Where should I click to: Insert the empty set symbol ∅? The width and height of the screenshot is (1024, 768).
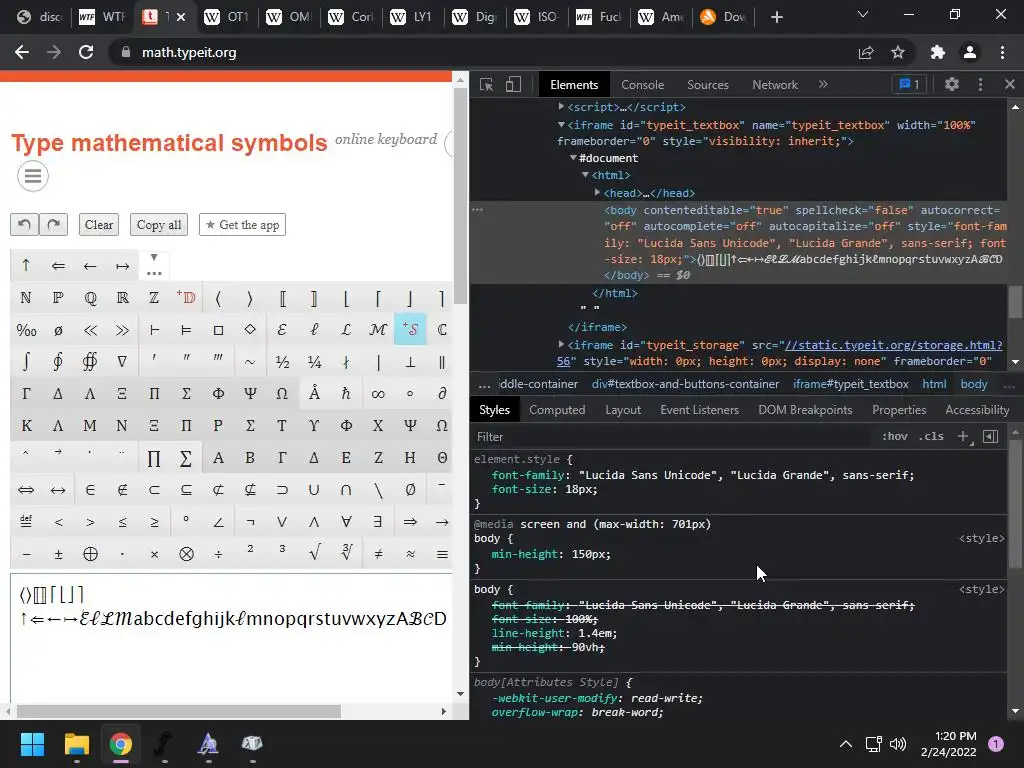(x=410, y=490)
